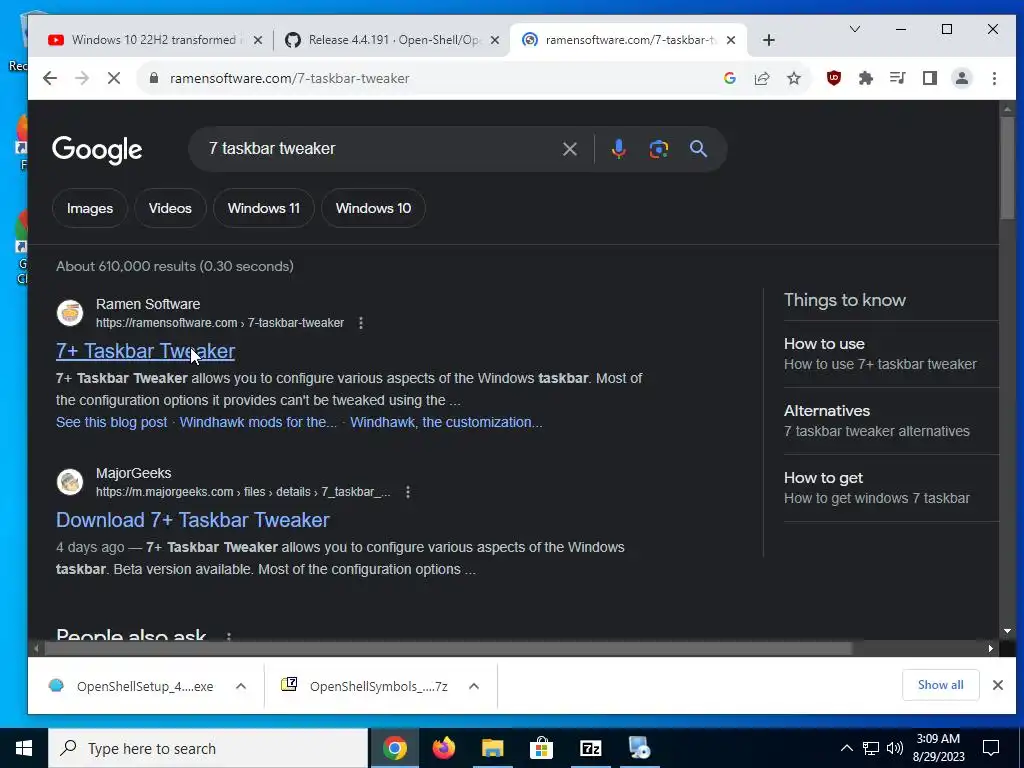
Task: Search by image with the Lens icon
Action: [x=658, y=149]
